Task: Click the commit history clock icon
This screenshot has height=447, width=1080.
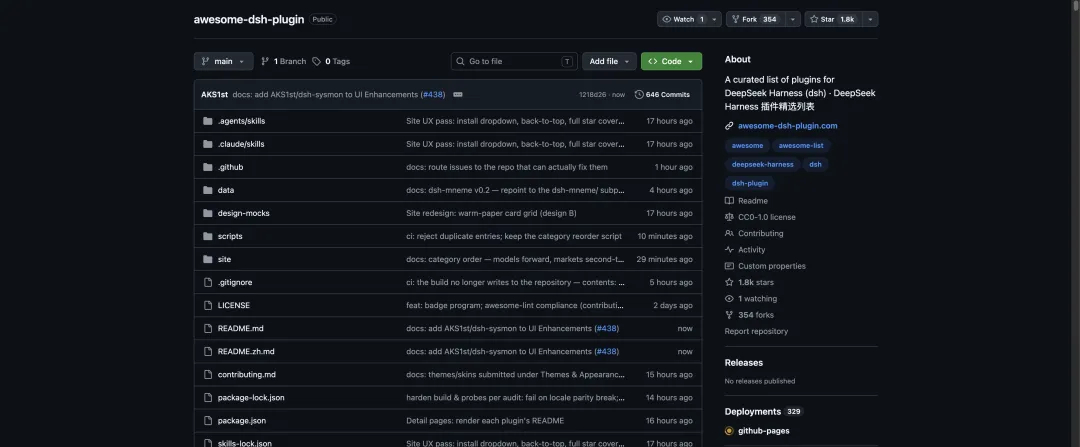Action: coord(639,94)
